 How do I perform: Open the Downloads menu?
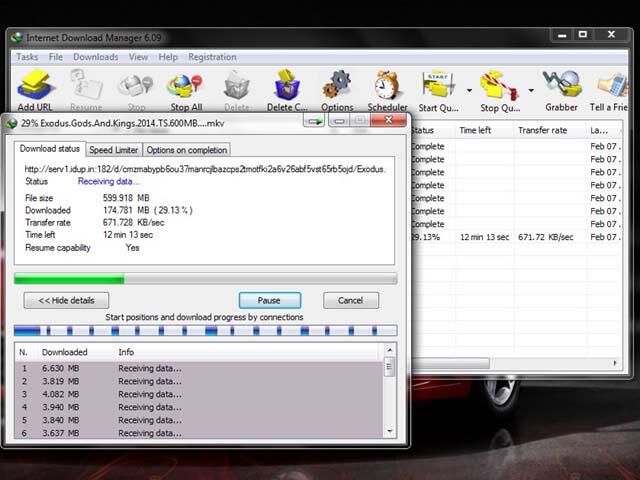click(x=96, y=57)
